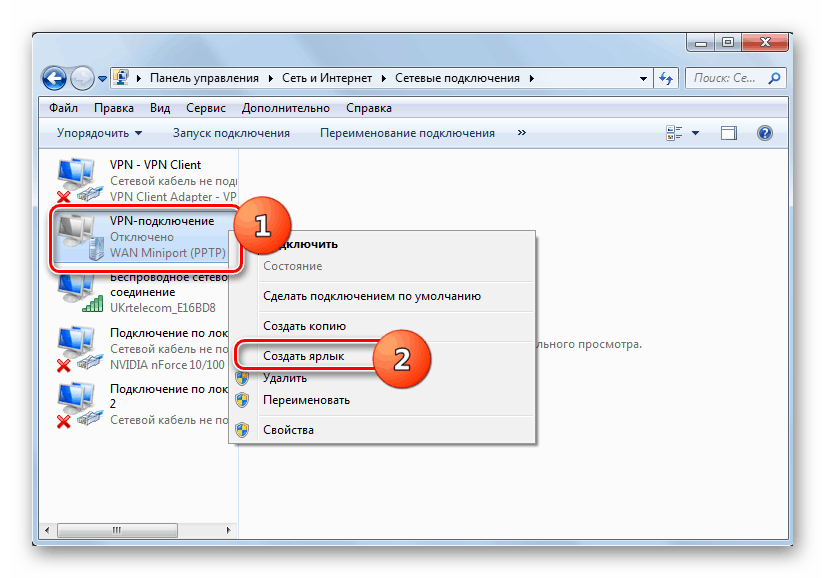Image resolution: width=825 pixels, height=578 pixels.
Task: Click horizontal scrollbar left arrow
Action: click(x=47, y=530)
